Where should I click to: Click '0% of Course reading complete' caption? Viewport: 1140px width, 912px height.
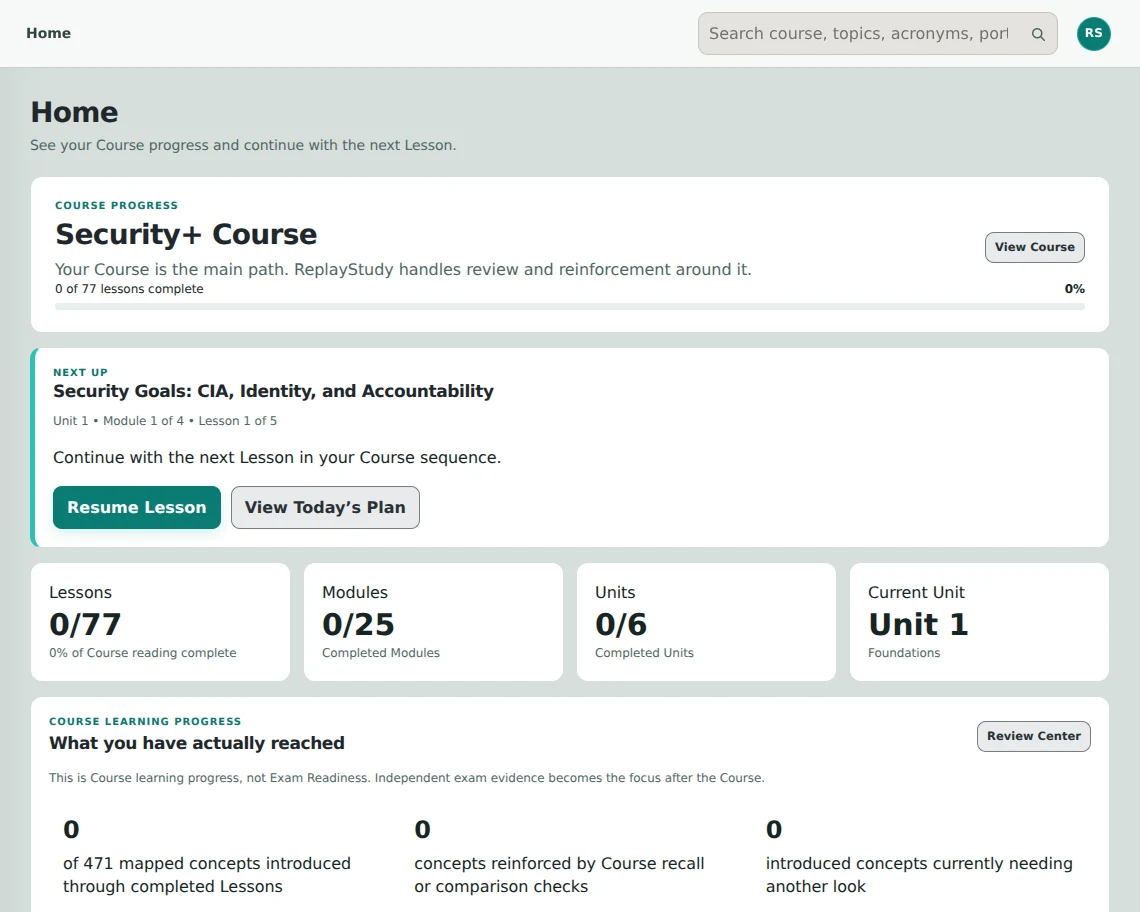tap(142, 653)
